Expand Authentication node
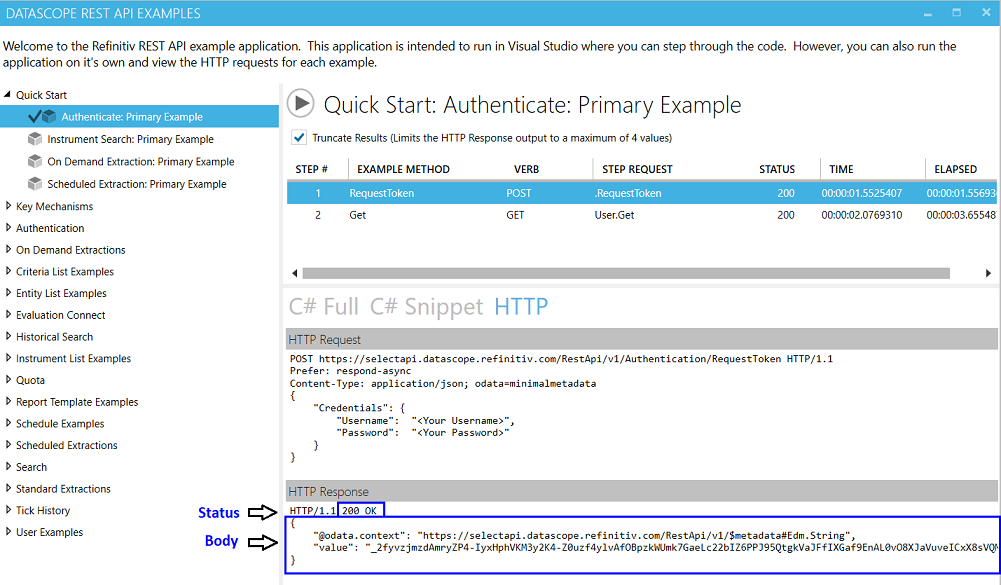Screen dimensions: 1001x585 point(8,227)
